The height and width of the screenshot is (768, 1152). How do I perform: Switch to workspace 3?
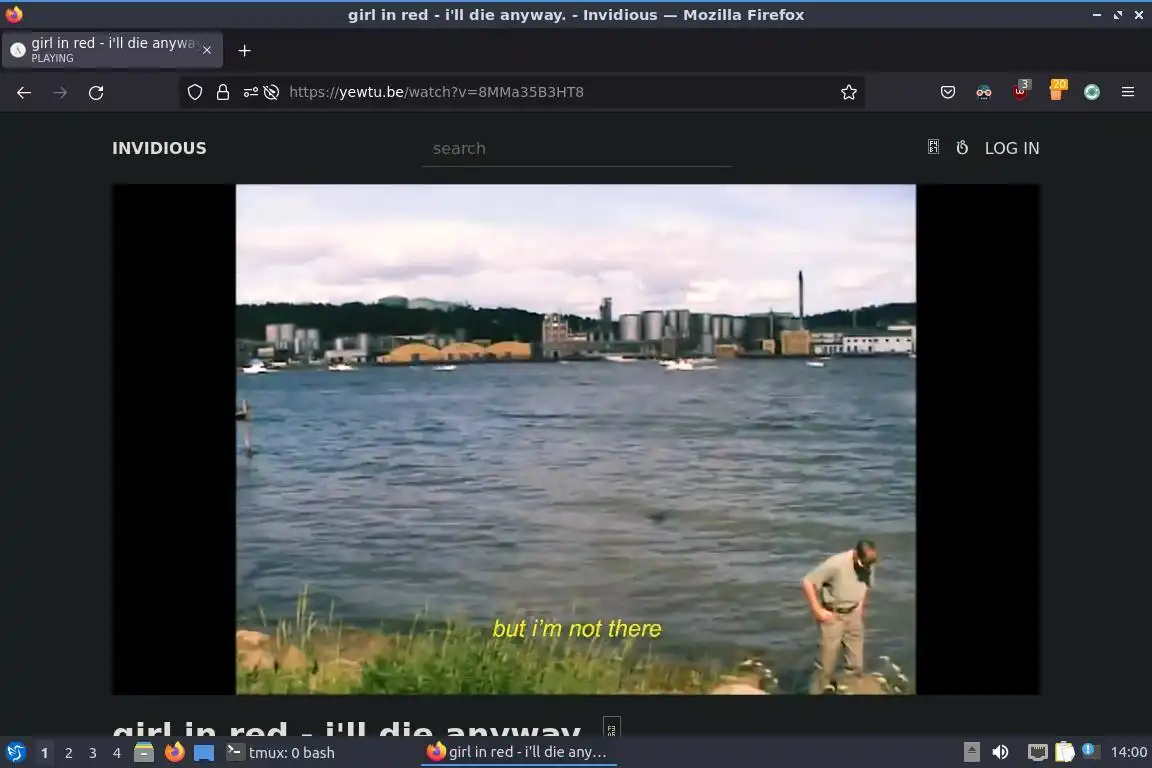click(93, 753)
